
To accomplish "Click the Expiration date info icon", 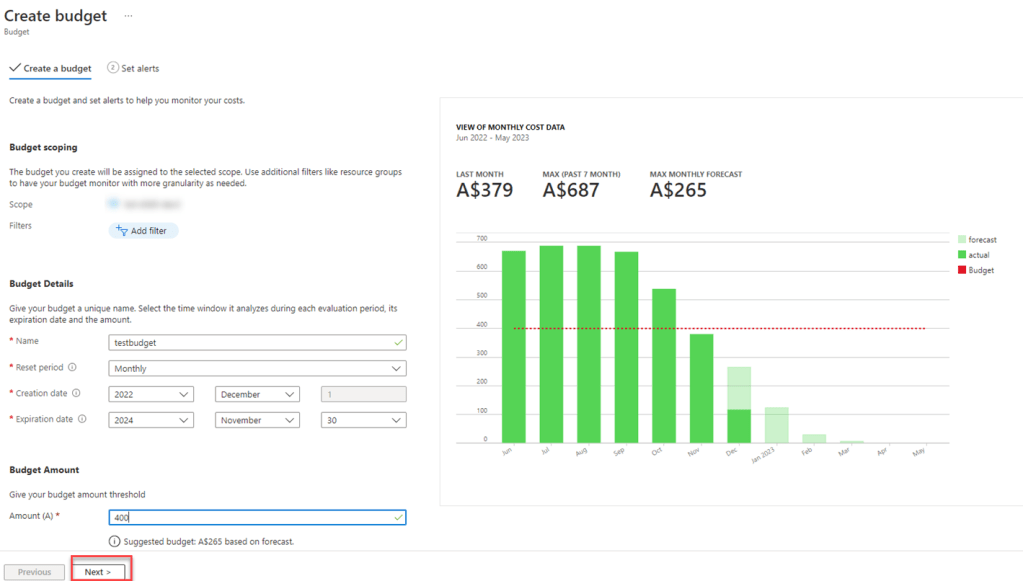I will (82, 420).
